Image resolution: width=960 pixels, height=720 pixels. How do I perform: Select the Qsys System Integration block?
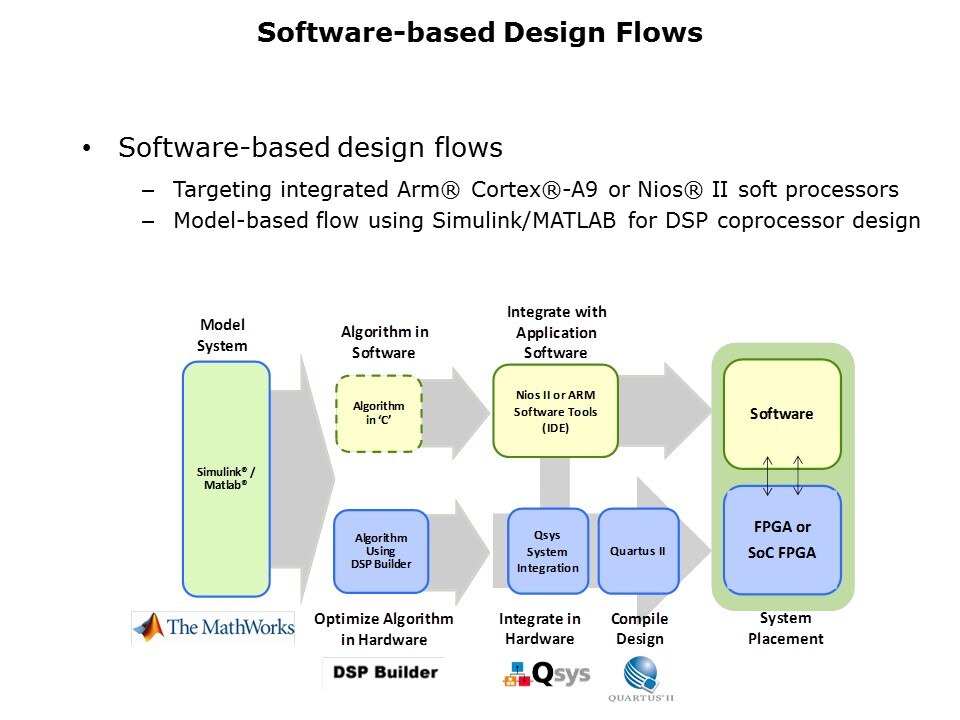point(547,552)
